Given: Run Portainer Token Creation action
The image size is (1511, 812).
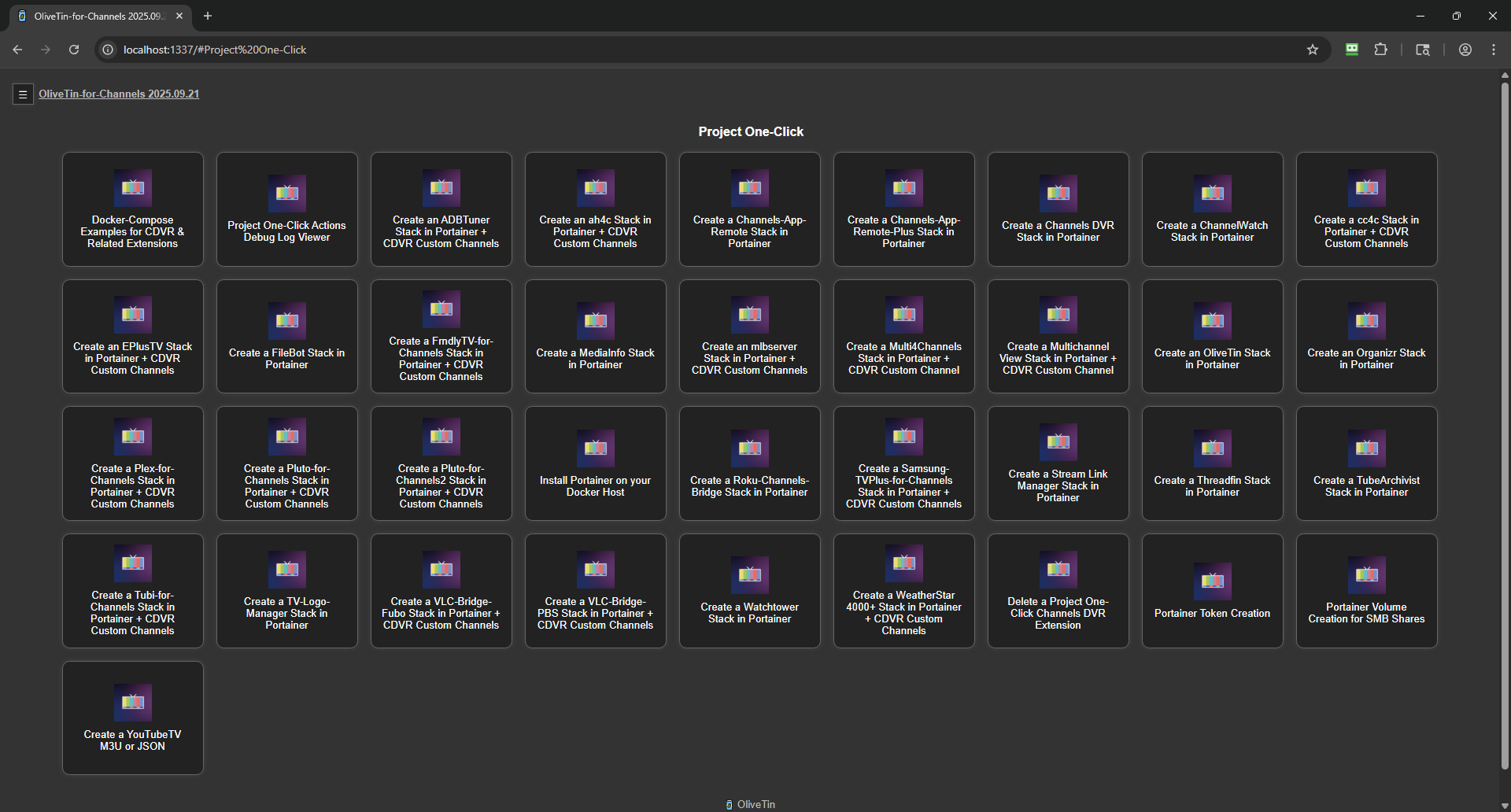Looking at the screenshot, I should [x=1212, y=591].
